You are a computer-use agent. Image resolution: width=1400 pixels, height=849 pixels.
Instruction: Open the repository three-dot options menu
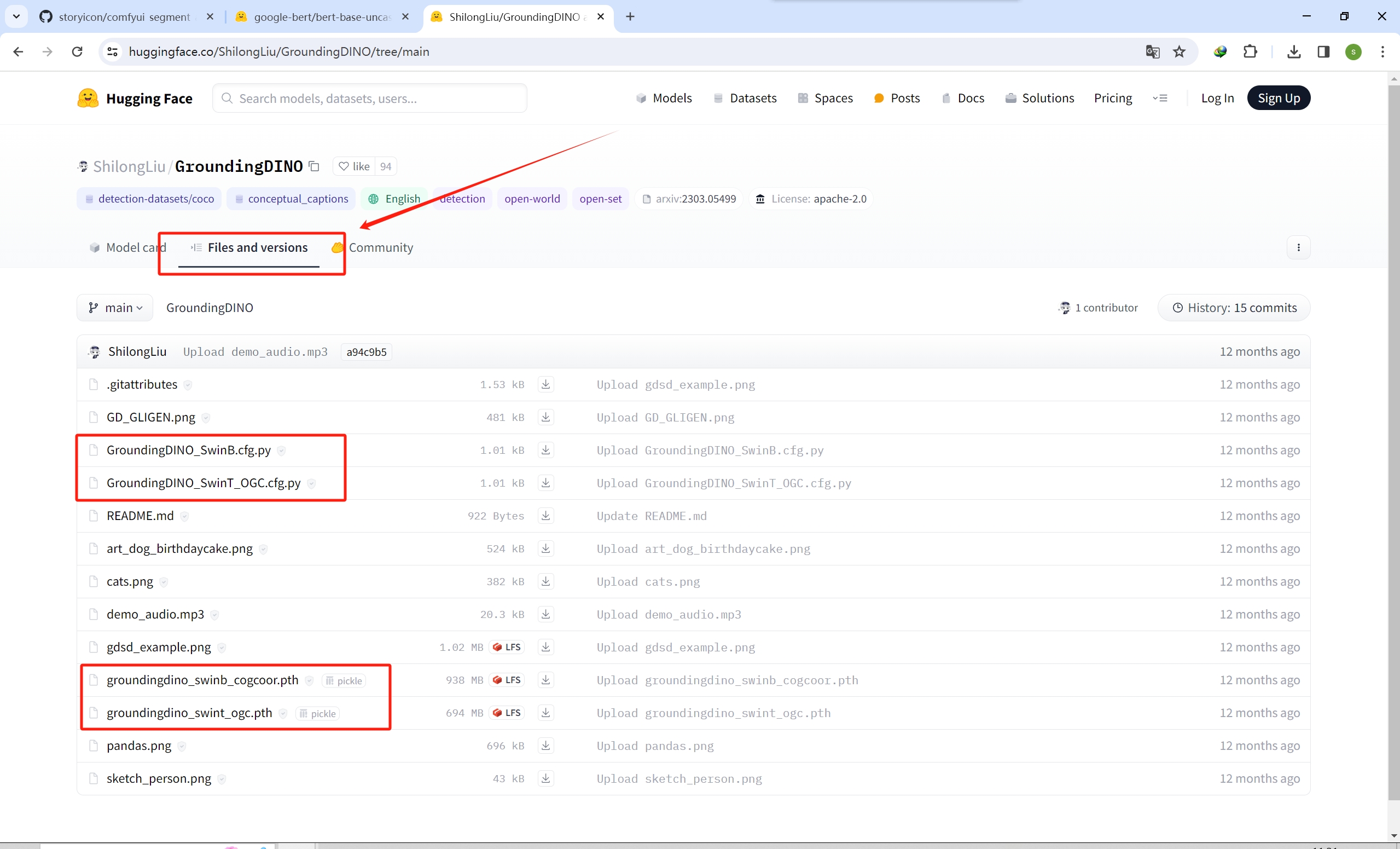tap(1298, 247)
